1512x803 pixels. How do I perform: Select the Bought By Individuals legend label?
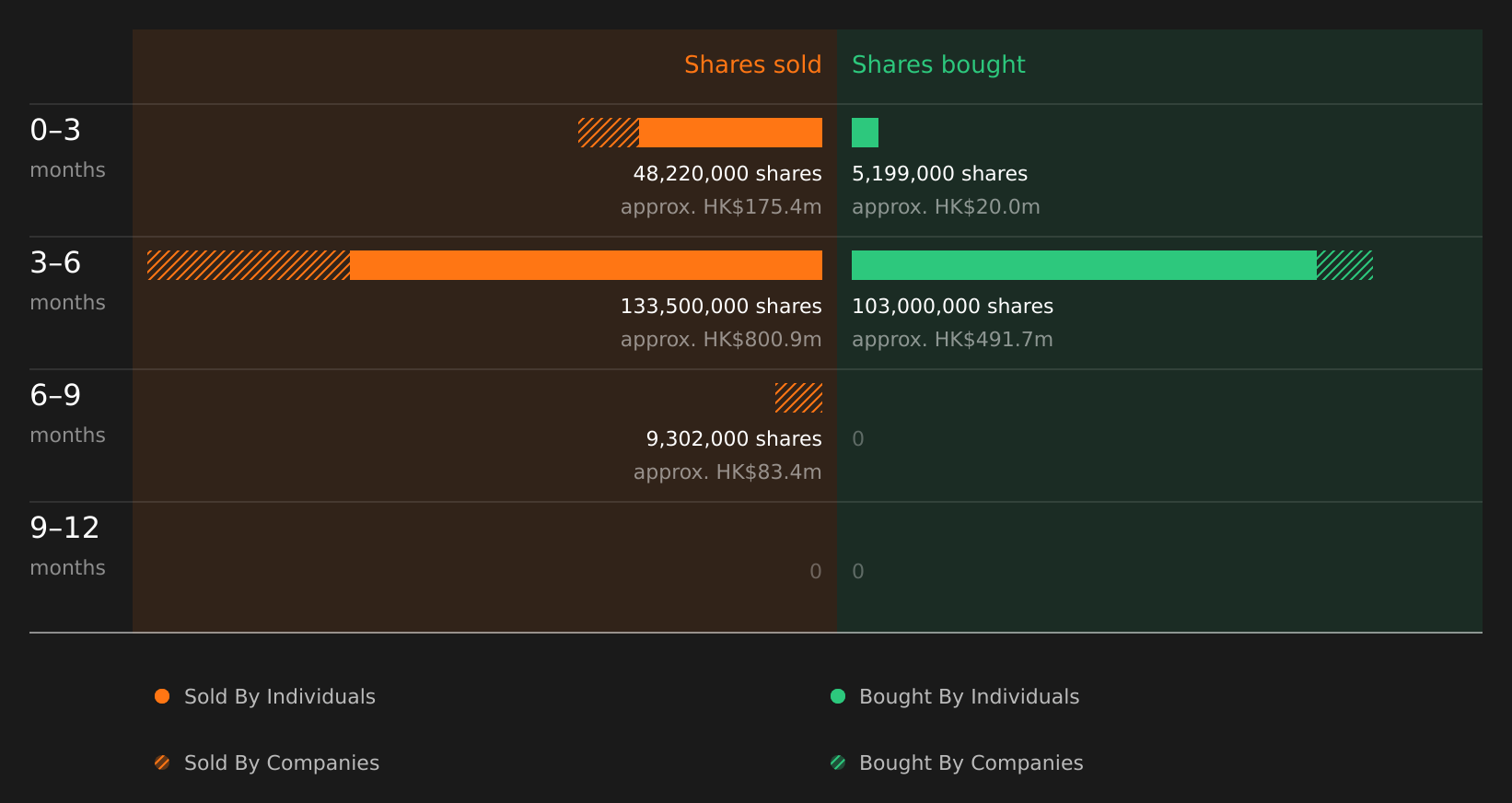click(x=969, y=697)
